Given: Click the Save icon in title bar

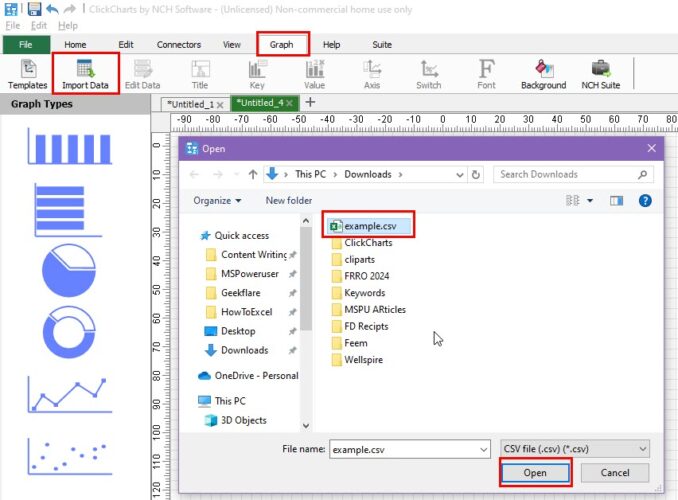Looking at the screenshot, I should (x=34, y=9).
